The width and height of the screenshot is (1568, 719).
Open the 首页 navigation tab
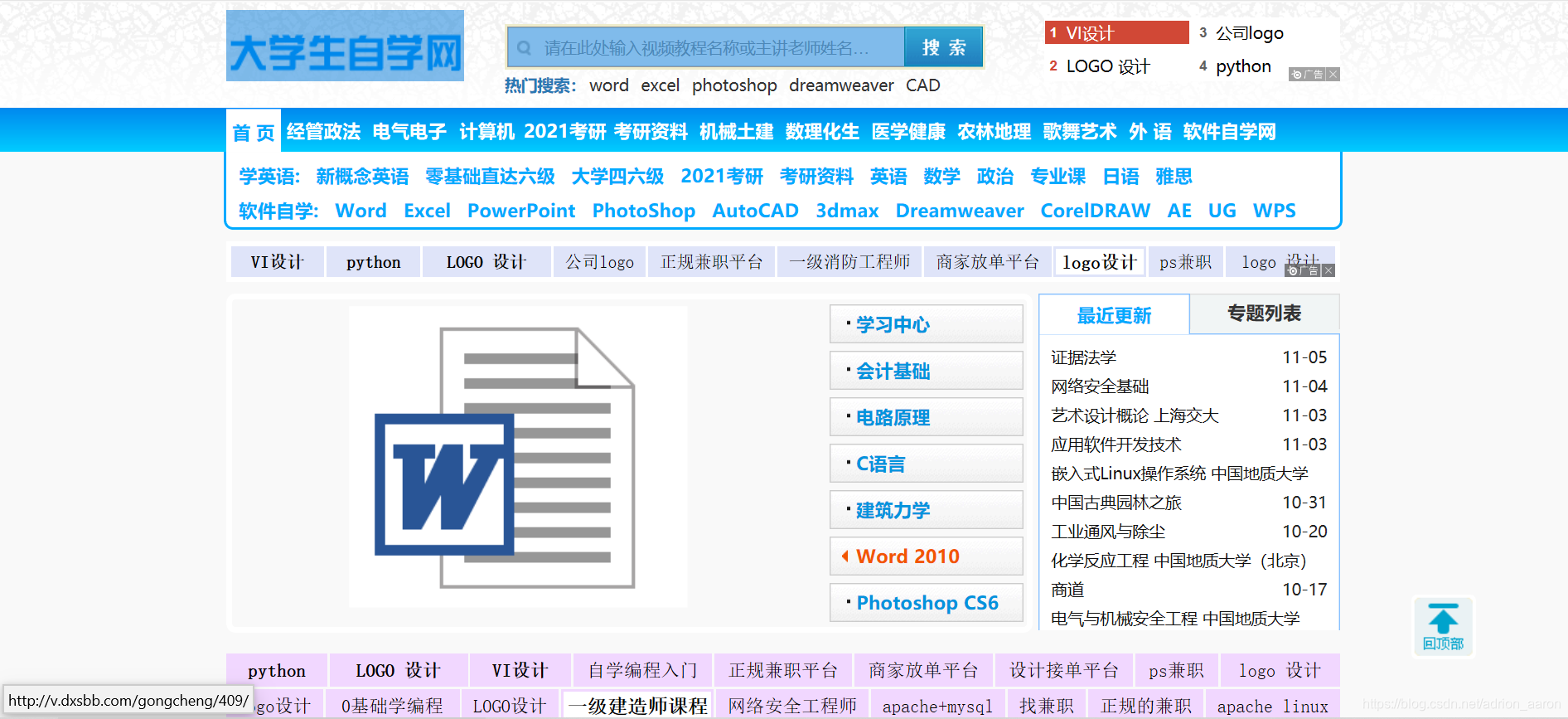tap(254, 132)
